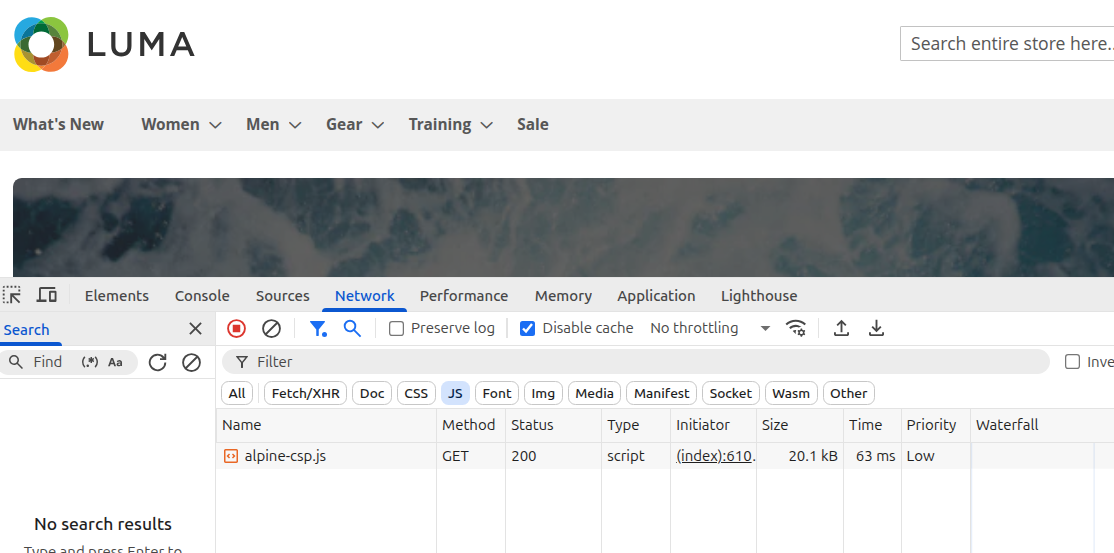Import HAR file upload icon
Image resolution: width=1114 pixels, height=553 pixels.
(x=841, y=328)
